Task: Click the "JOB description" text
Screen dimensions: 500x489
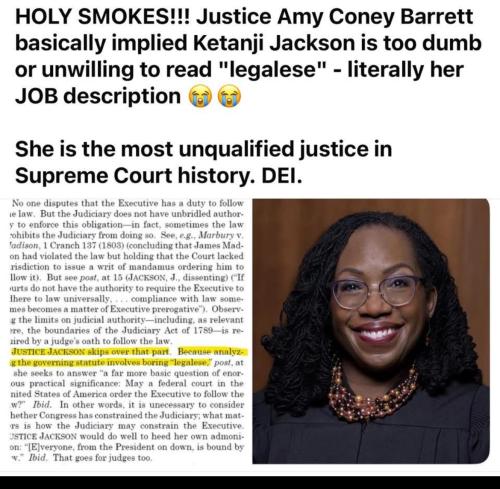Action: (98, 96)
